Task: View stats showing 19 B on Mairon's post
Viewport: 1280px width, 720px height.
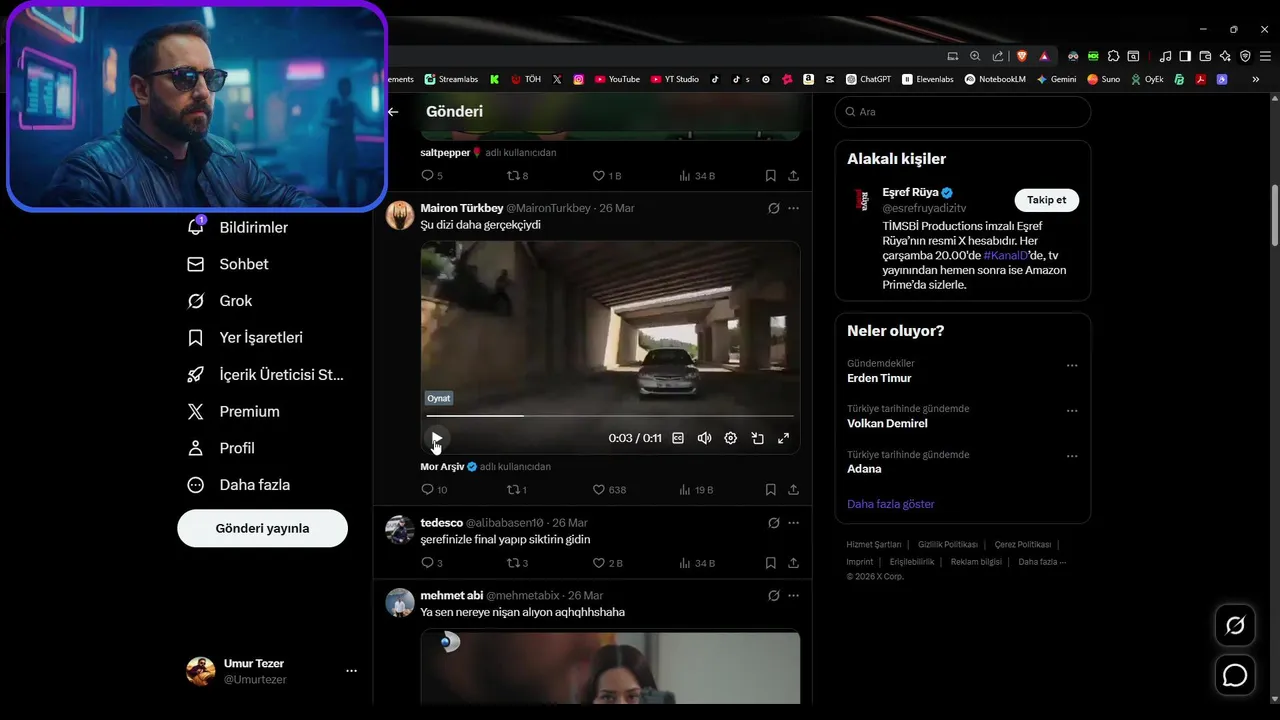Action: [696, 490]
